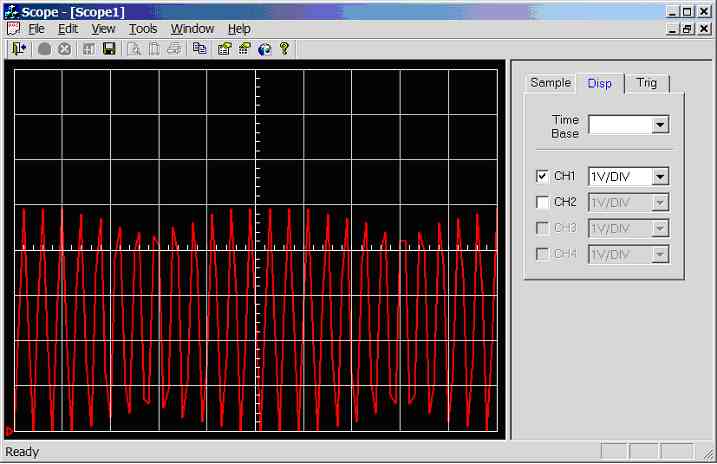This screenshot has height=464, width=717.
Task: Click the green floppy disk save icon
Action: (x=109, y=48)
